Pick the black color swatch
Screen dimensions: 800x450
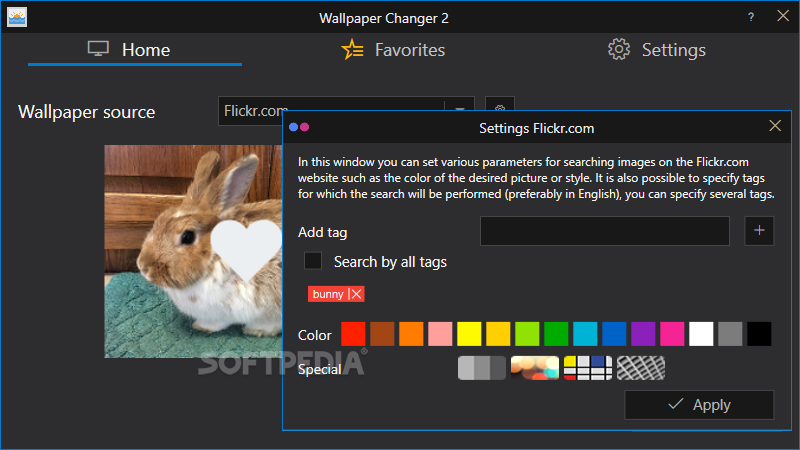[759, 334]
